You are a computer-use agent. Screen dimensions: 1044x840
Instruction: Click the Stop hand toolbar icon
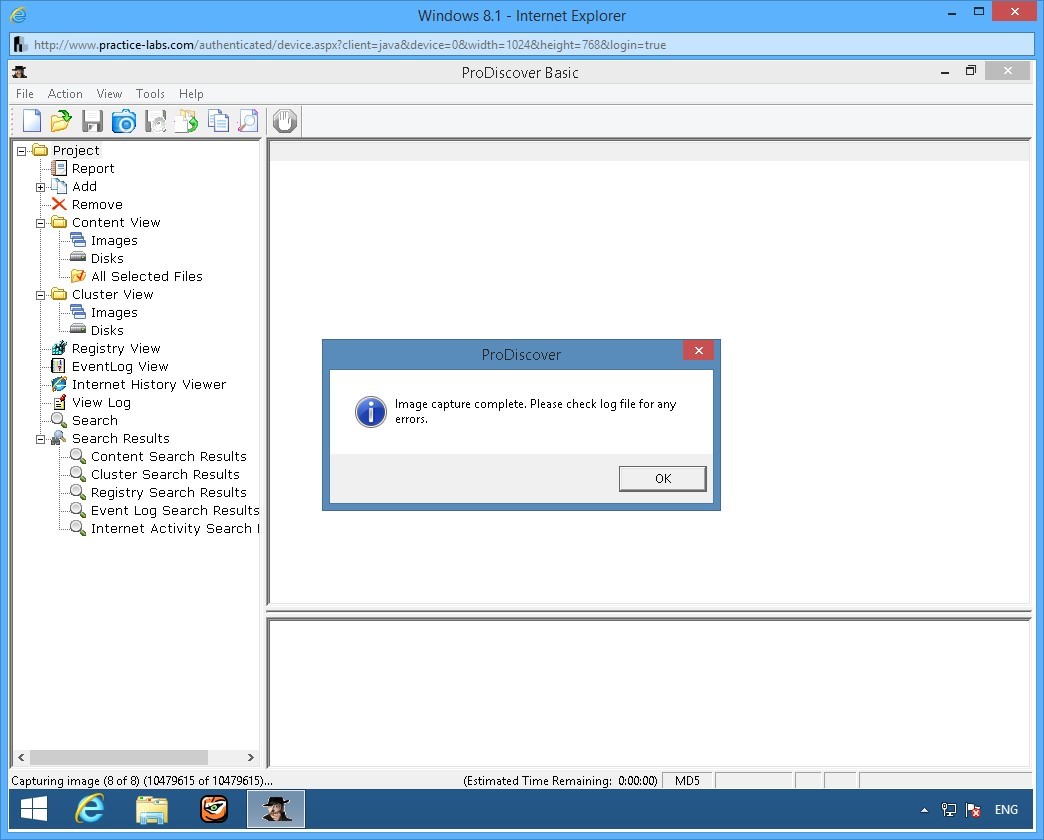coord(285,121)
